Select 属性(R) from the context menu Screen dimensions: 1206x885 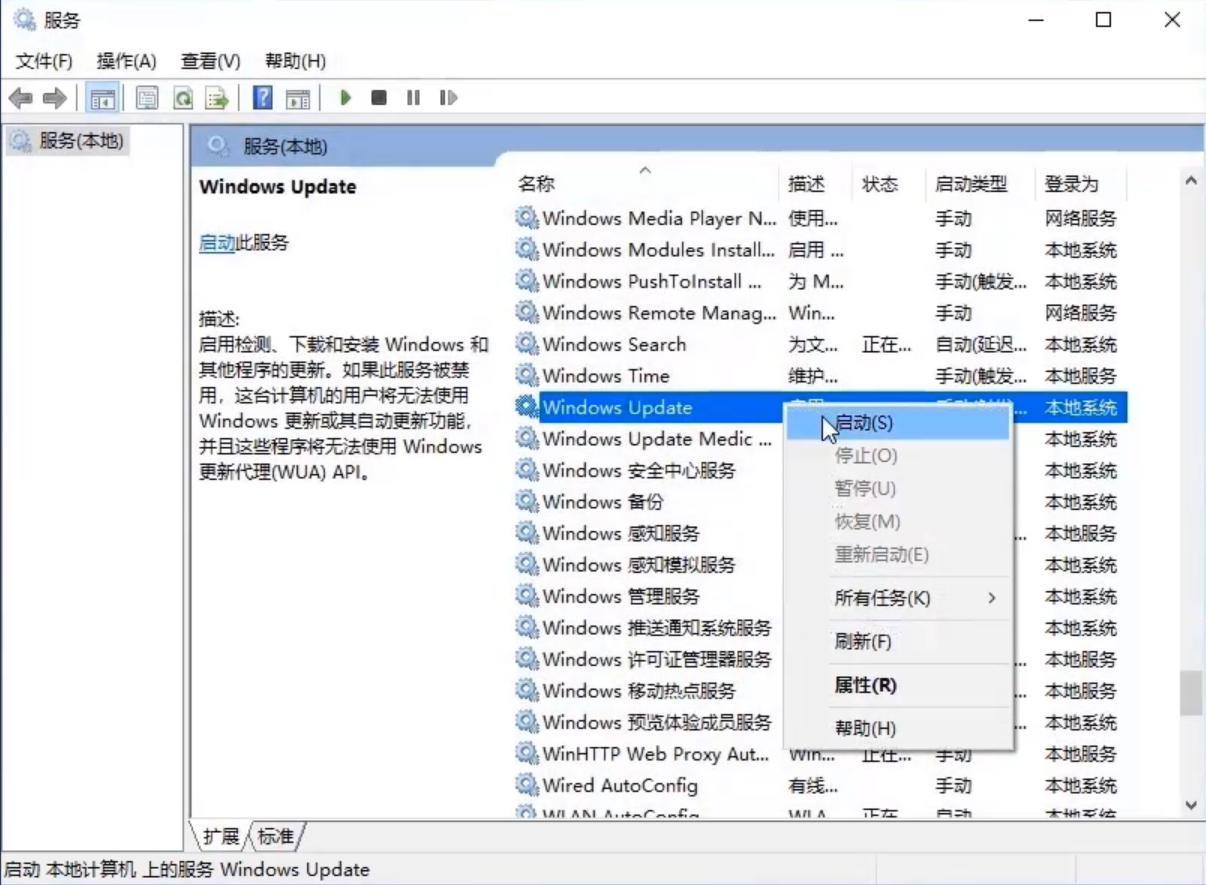pos(865,686)
